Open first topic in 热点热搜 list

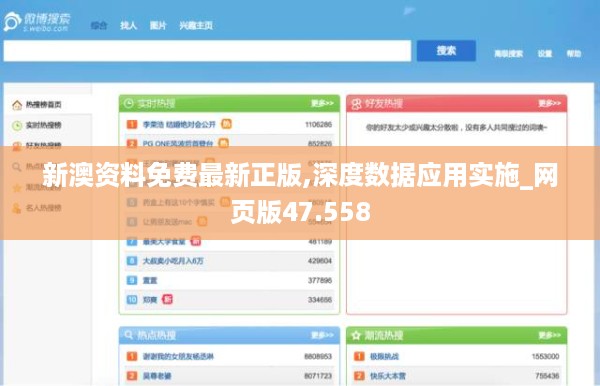coord(178,357)
